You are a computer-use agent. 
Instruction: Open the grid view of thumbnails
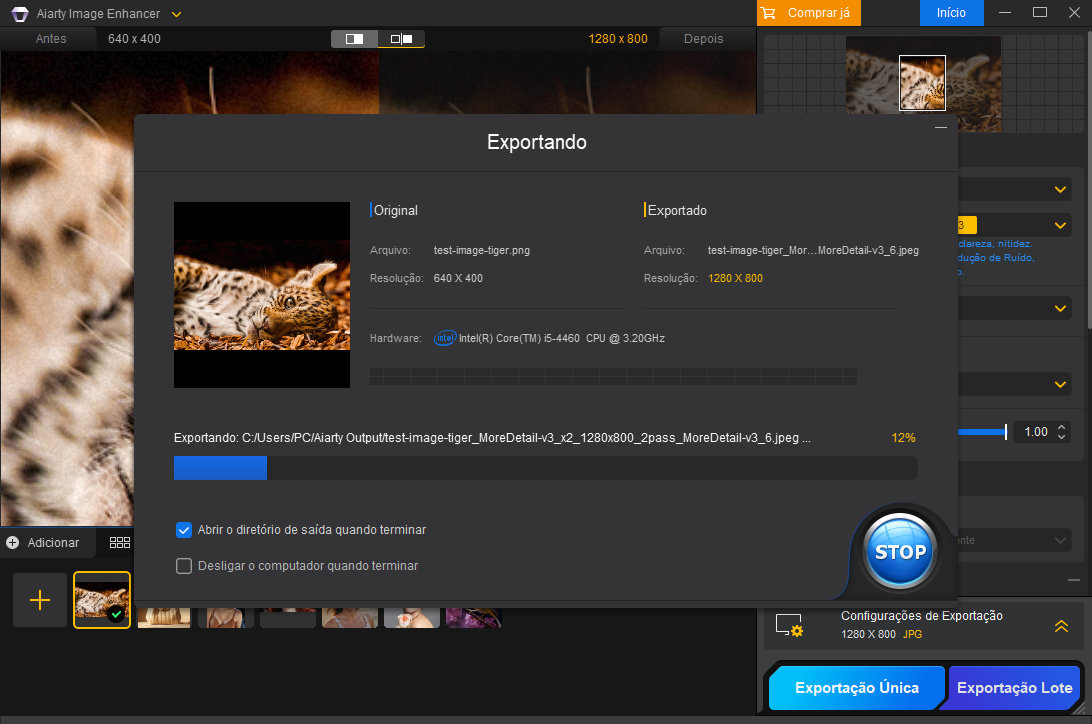(x=120, y=542)
